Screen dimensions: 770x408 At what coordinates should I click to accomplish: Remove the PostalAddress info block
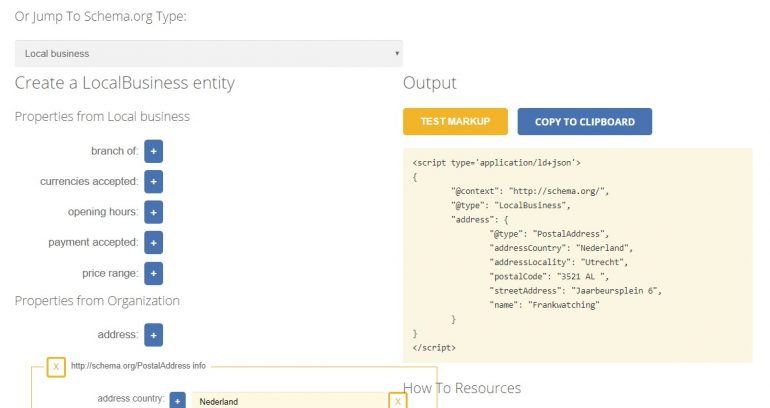coord(56,367)
